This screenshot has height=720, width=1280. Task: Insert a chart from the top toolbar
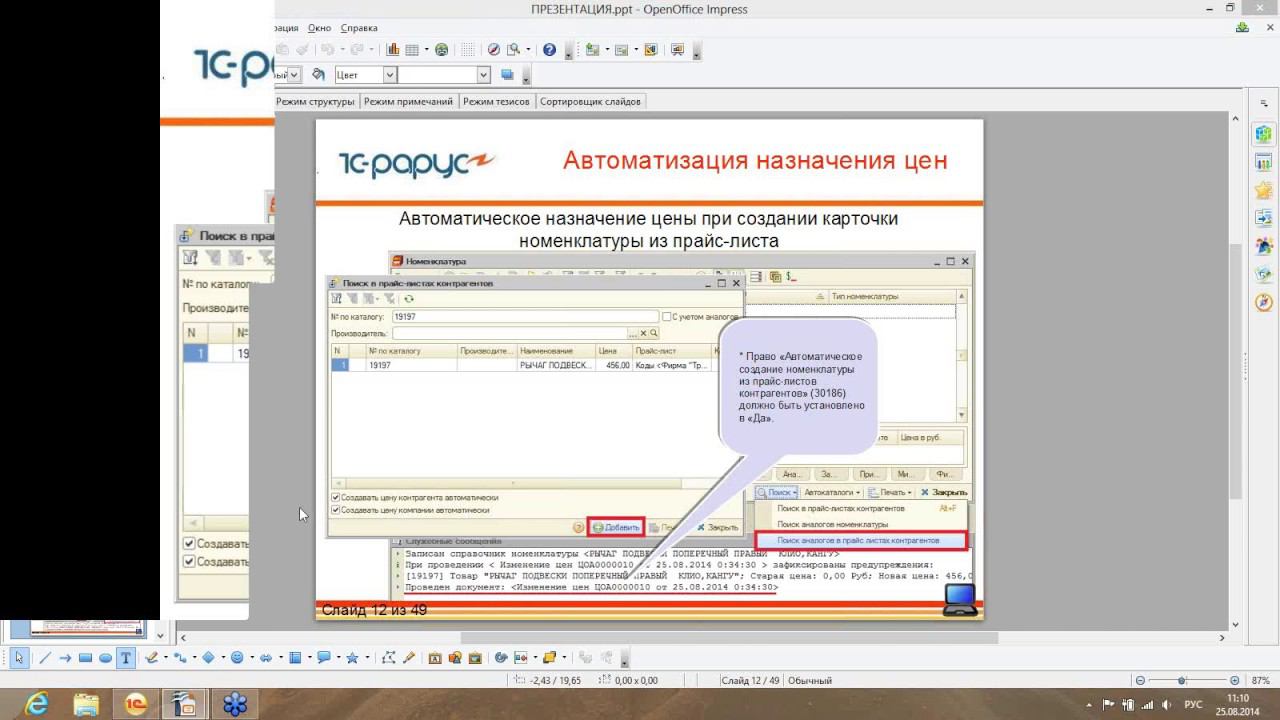pyautogui.click(x=393, y=49)
